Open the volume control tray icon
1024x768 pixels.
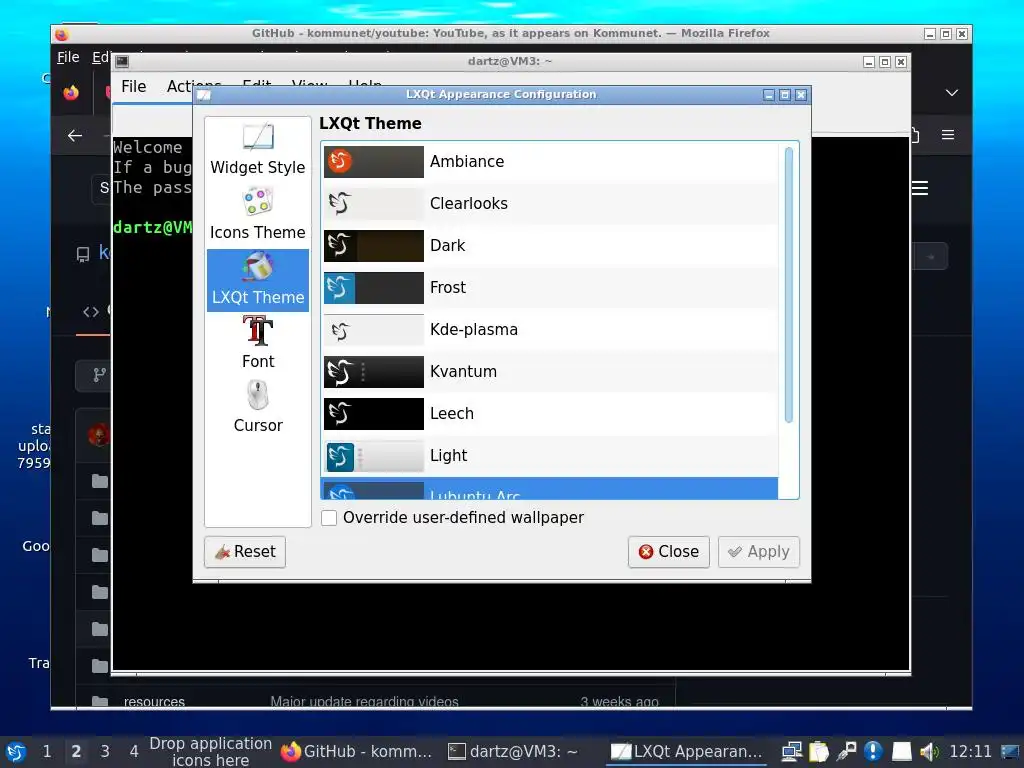[x=929, y=752]
